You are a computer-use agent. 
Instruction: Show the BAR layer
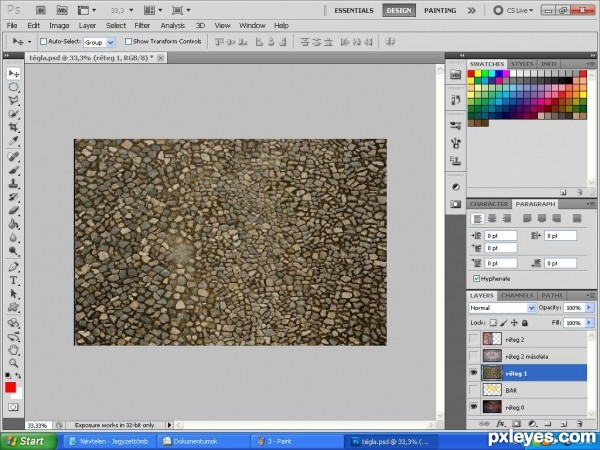474,390
